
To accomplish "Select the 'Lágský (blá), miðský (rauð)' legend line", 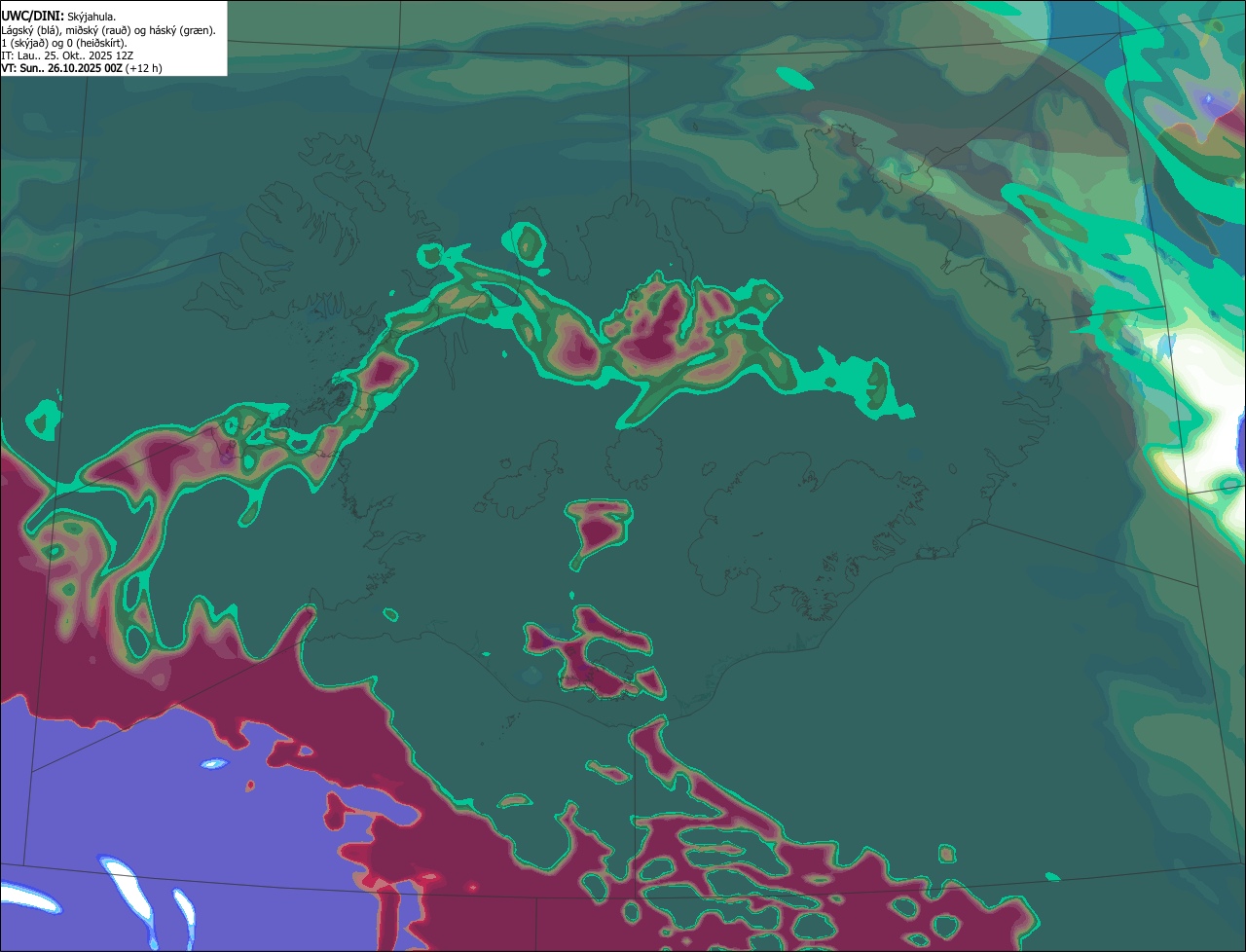I will 108,30.
